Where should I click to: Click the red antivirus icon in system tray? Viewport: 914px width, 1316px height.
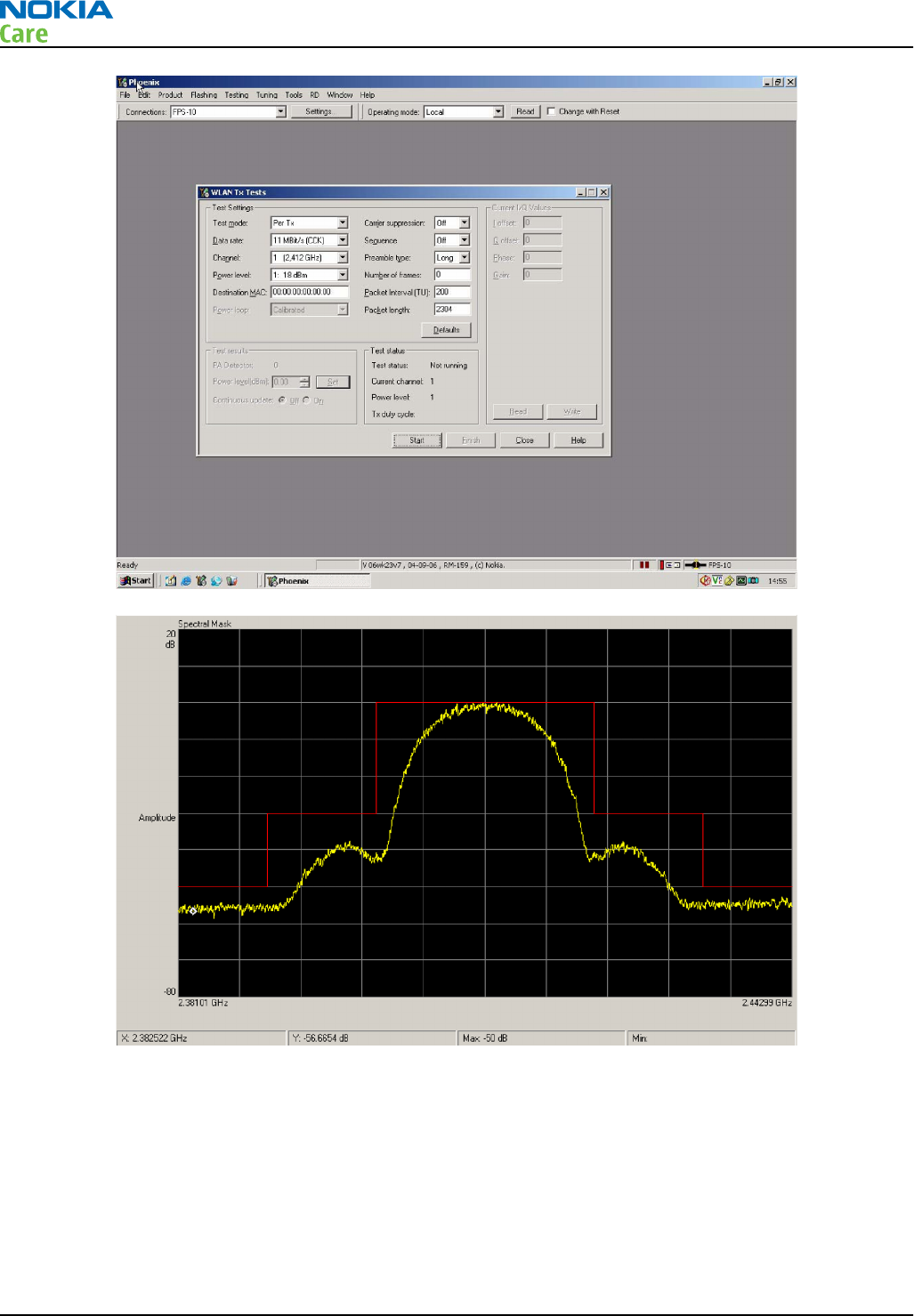(705, 581)
